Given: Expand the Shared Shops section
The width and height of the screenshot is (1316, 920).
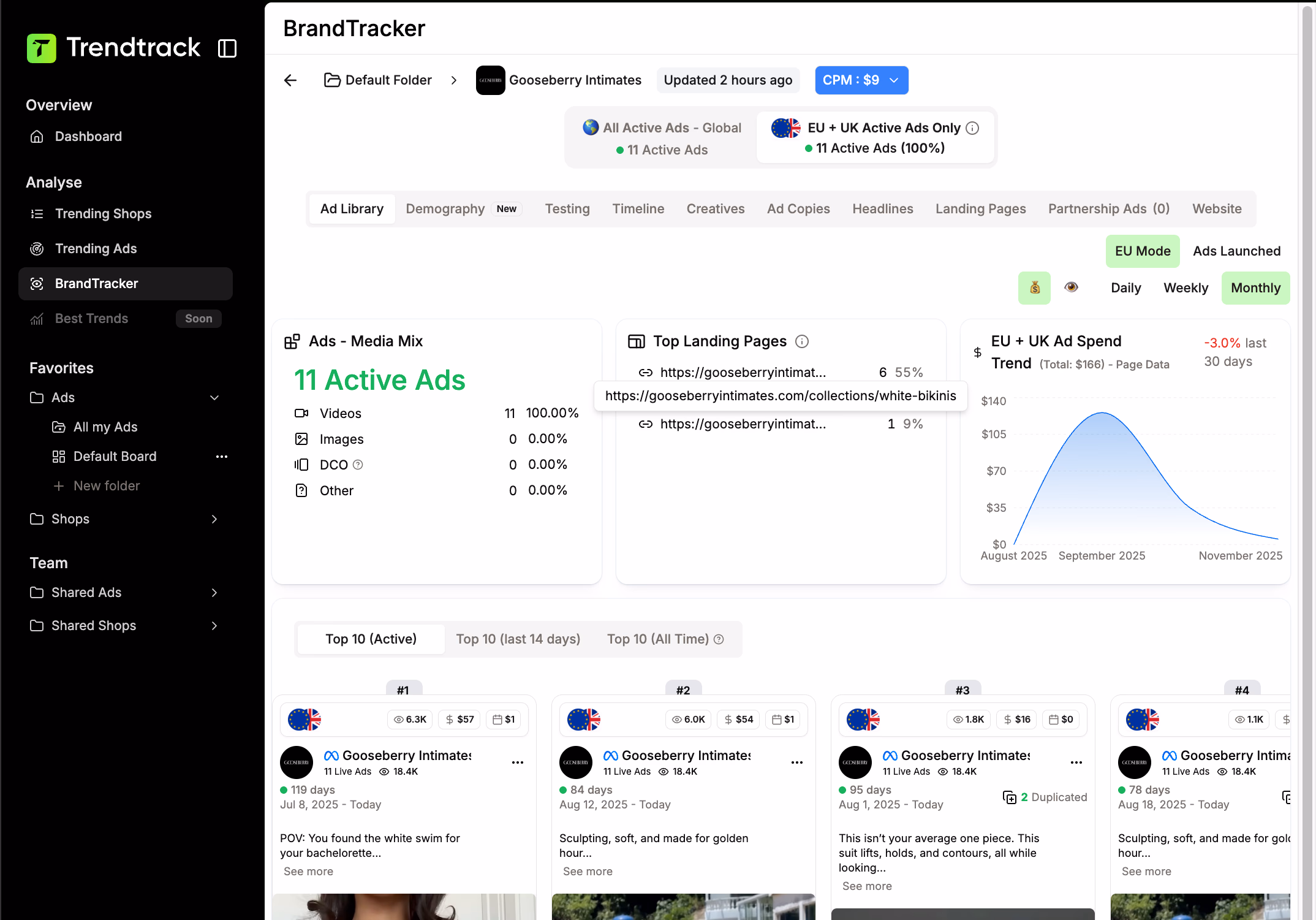Looking at the screenshot, I should [x=214, y=625].
